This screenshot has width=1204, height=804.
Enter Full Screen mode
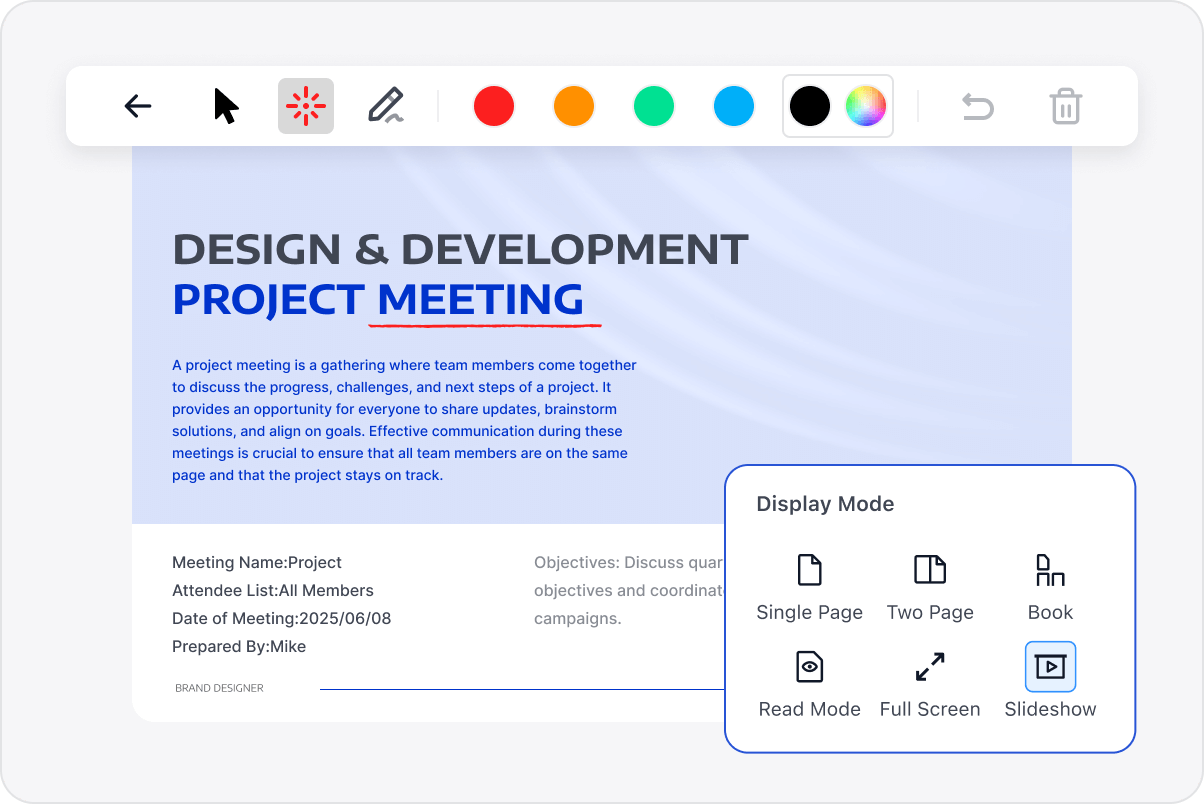(930, 683)
